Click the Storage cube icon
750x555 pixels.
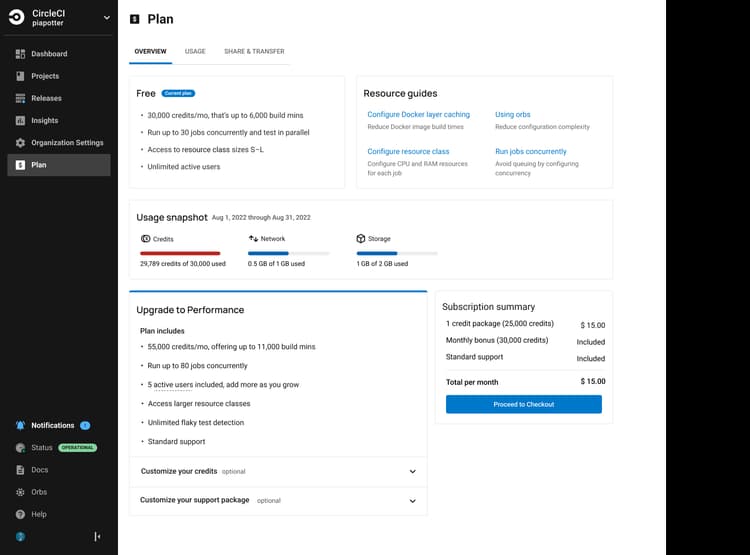pyautogui.click(x=361, y=238)
